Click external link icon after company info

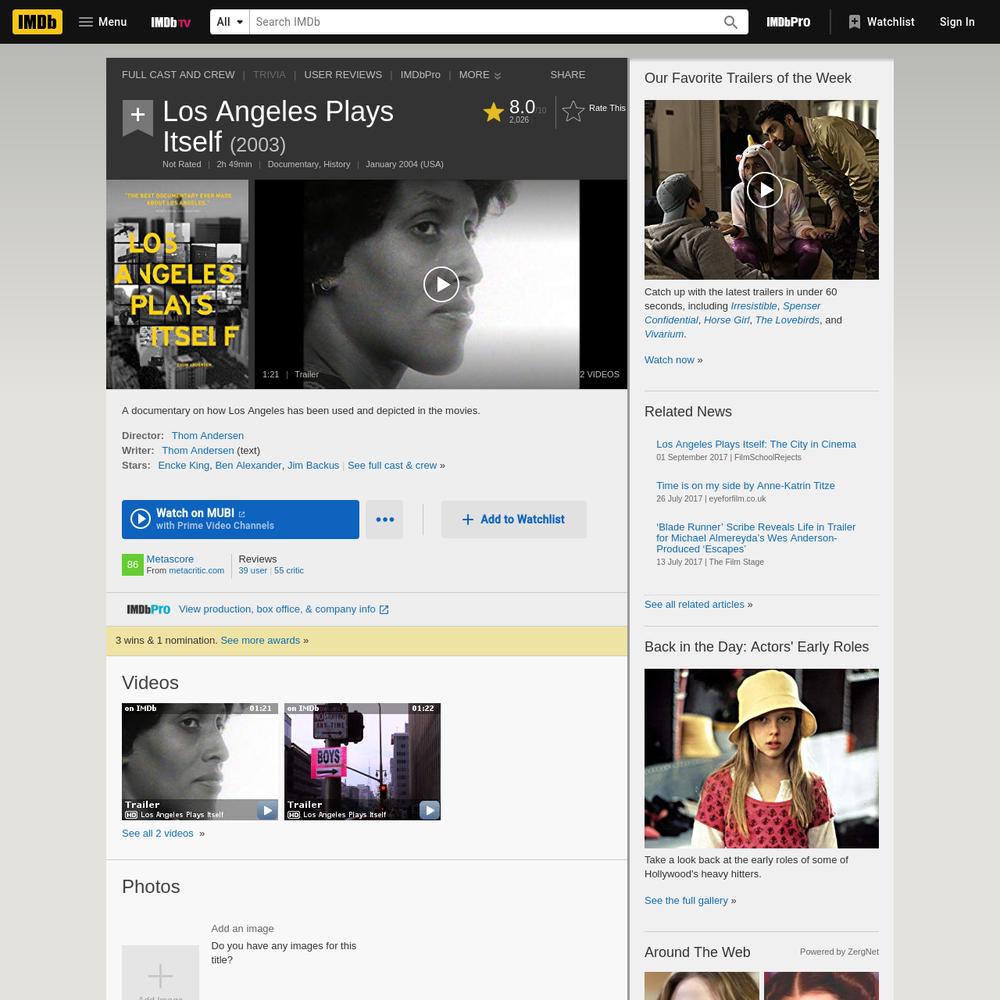(x=384, y=610)
